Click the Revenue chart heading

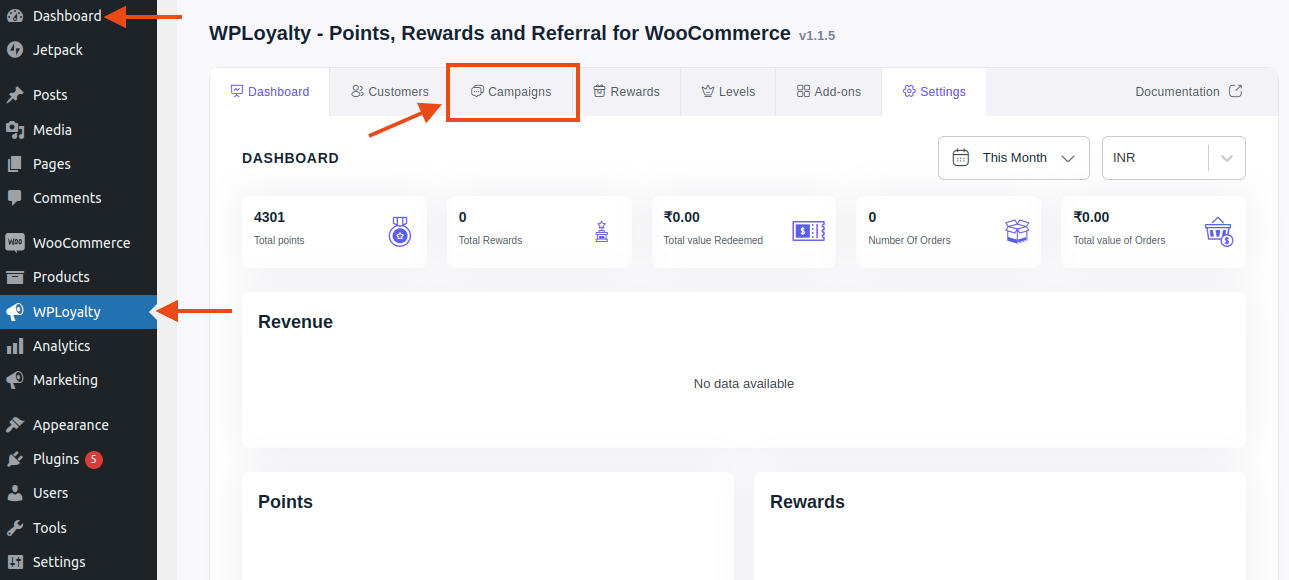pos(295,322)
